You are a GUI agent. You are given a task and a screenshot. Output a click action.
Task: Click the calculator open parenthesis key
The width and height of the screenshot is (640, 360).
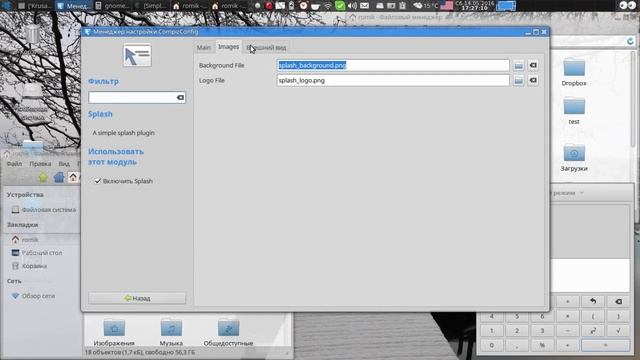click(x=593, y=316)
